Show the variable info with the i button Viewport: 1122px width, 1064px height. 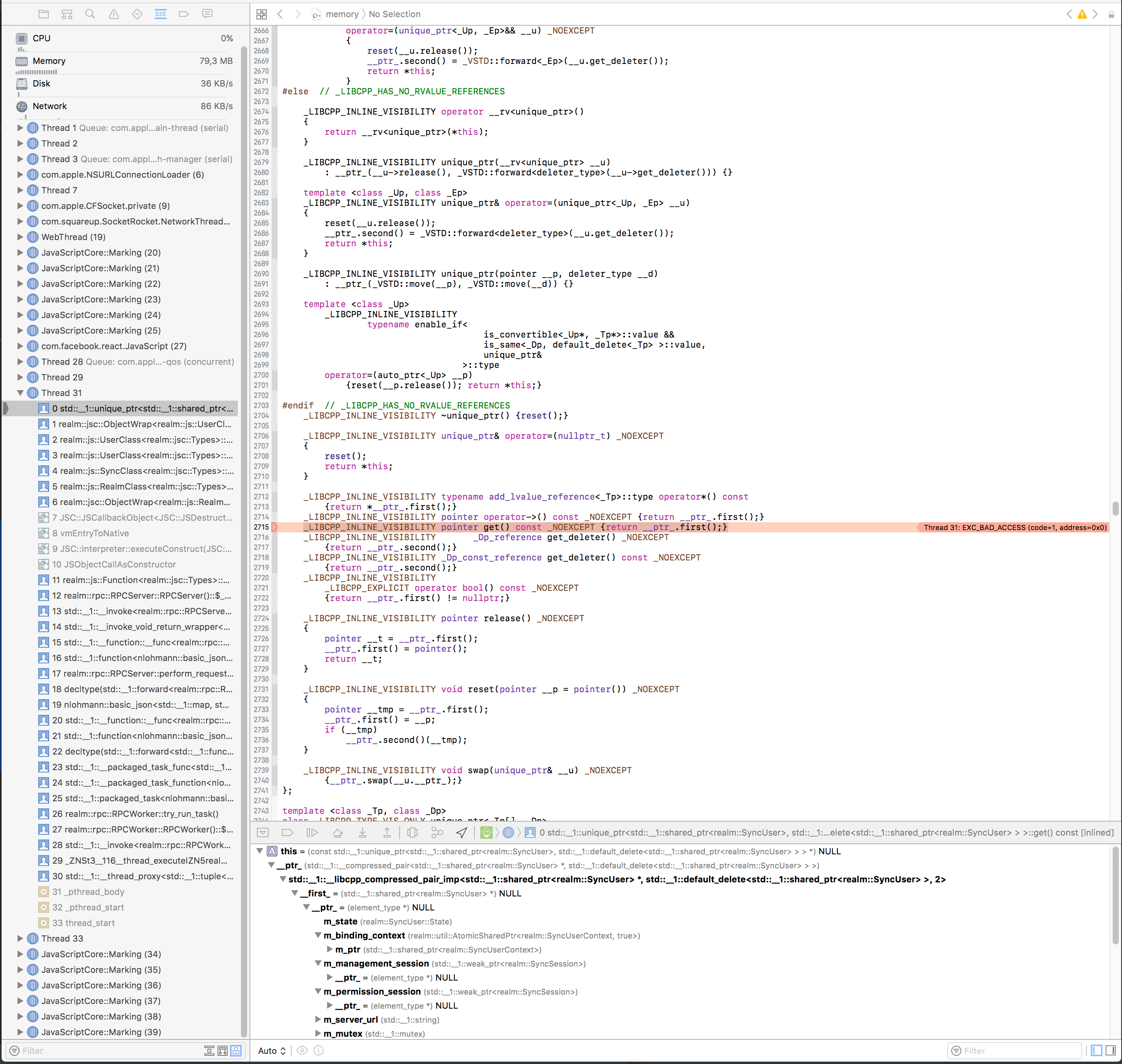point(319,1050)
